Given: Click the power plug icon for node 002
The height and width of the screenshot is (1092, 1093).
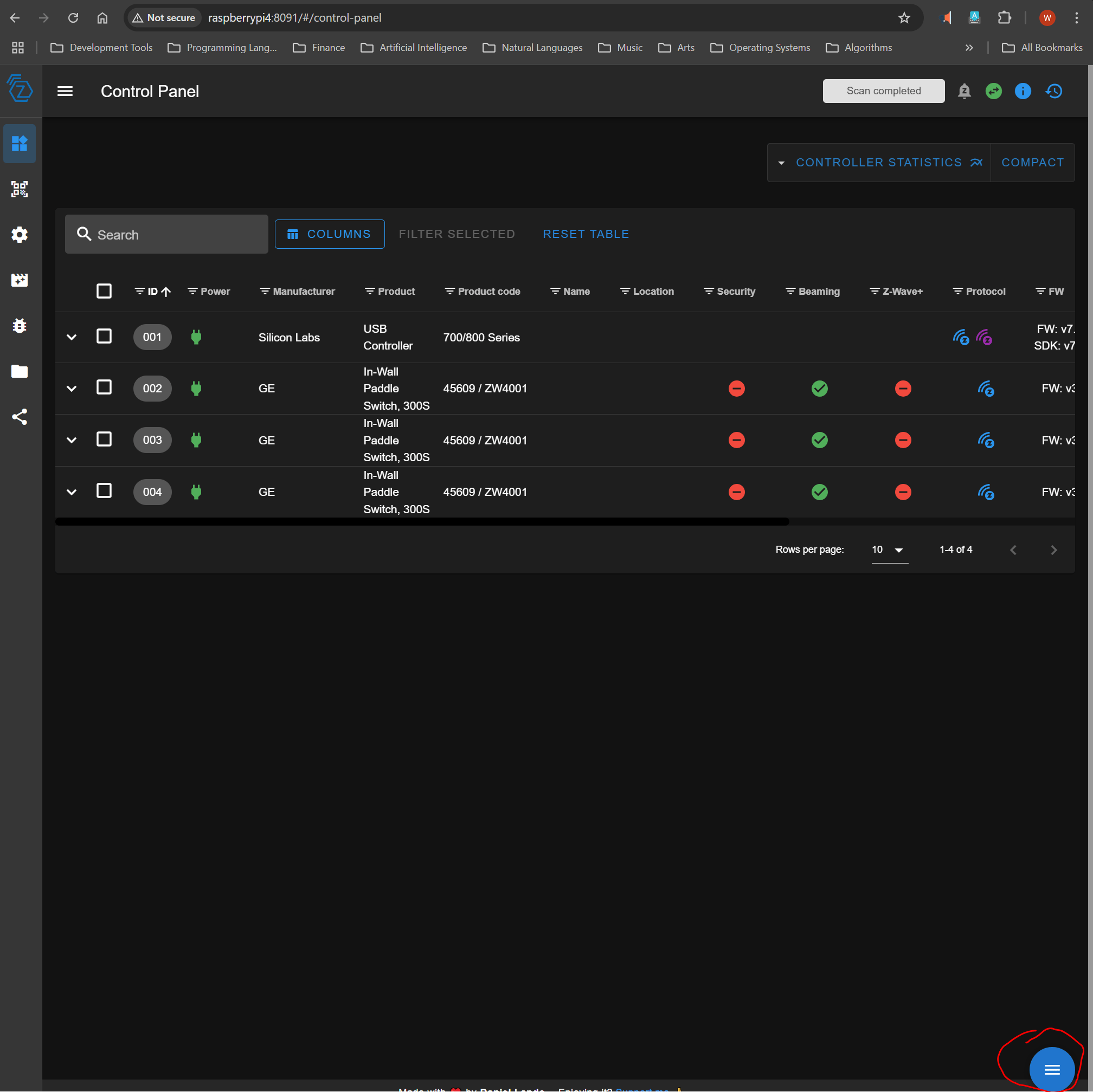Looking at the screenshot, I should coord(196,389).
